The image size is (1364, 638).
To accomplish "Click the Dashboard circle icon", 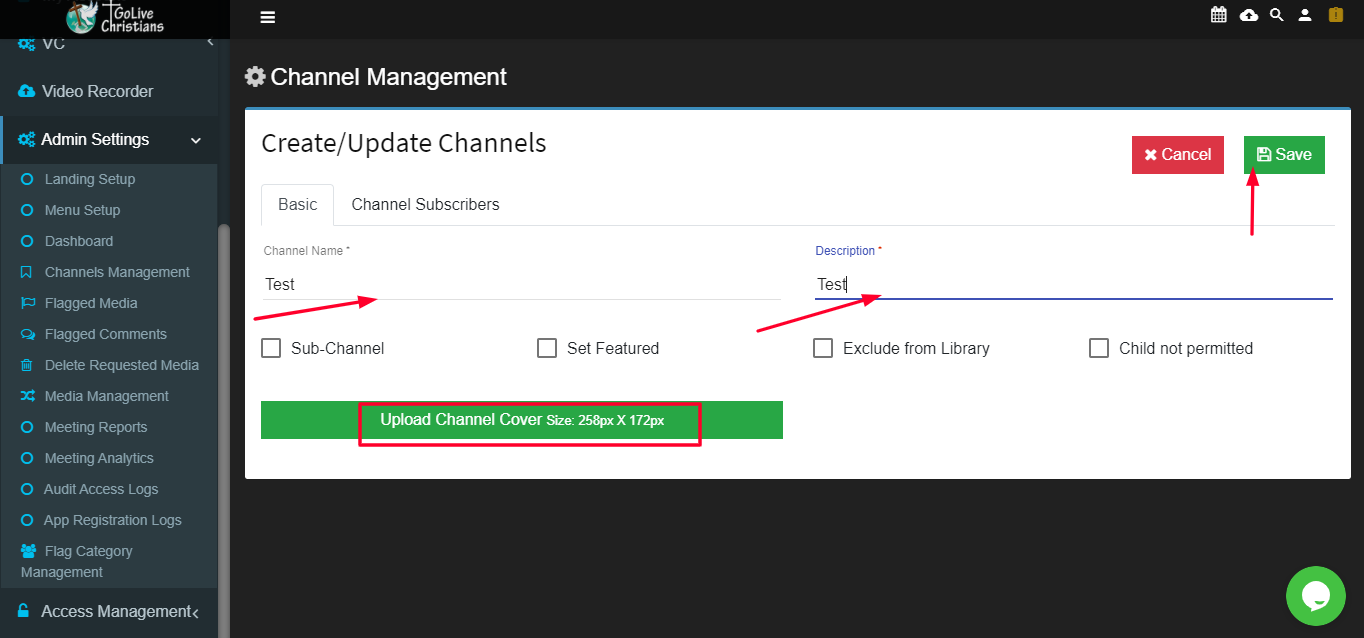I will 27,241.
